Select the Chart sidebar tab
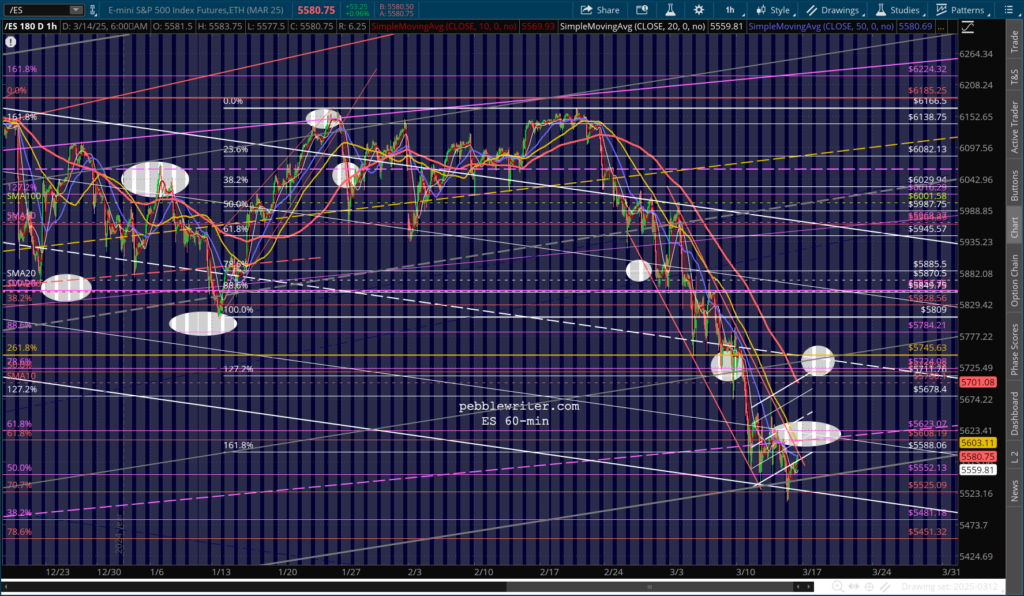The height and width of the screenshot is (596, 1024). click(x=1014, y=227)
